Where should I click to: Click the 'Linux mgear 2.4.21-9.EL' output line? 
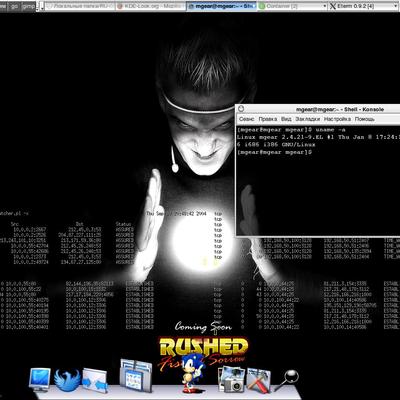pos(318,137)
